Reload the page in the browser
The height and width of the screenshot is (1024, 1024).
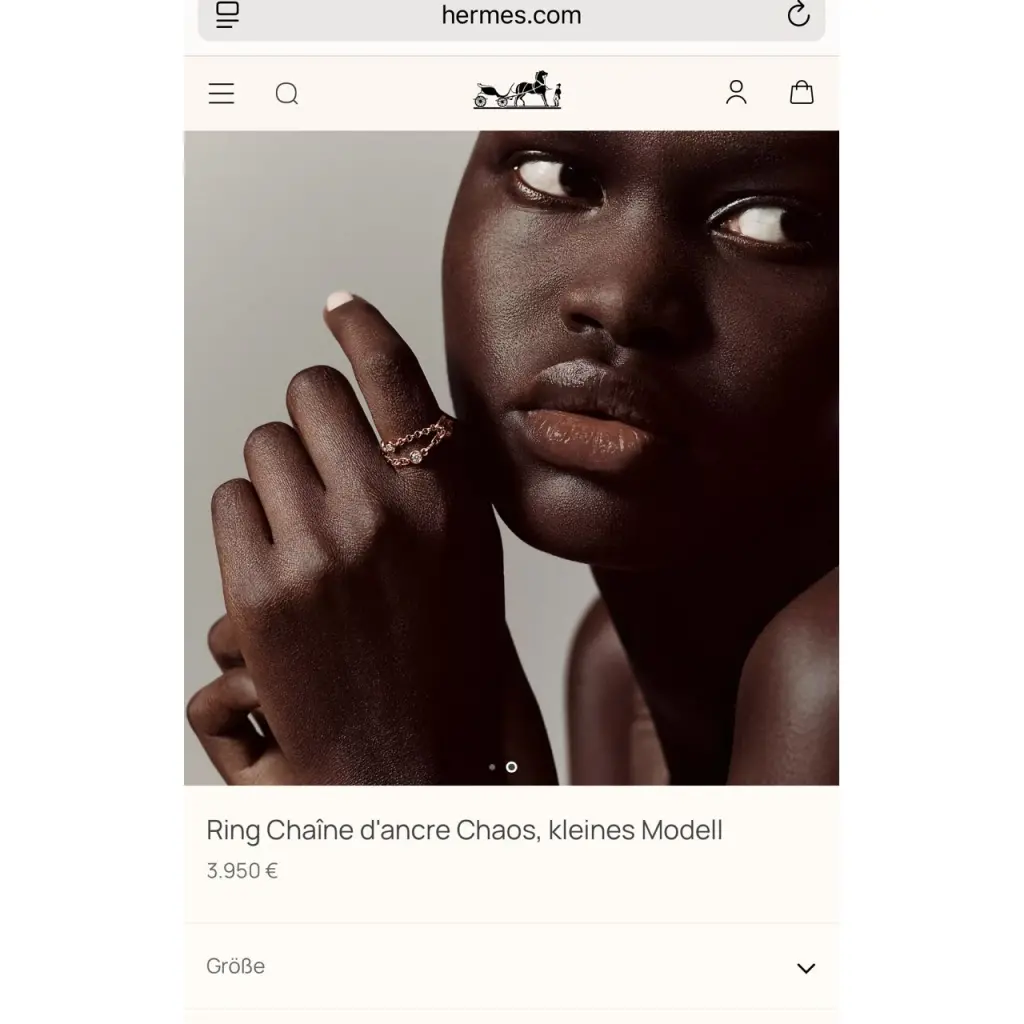[x=798, y=14]
